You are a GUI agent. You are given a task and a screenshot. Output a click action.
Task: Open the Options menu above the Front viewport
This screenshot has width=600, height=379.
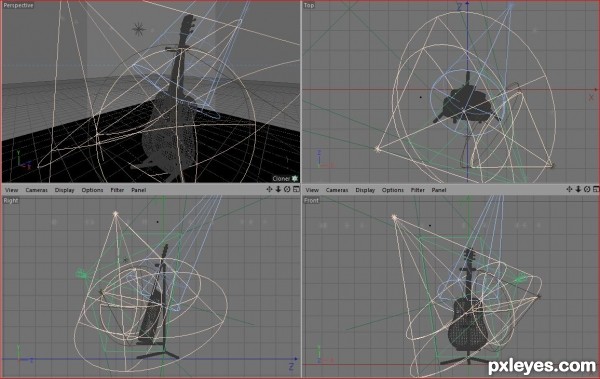[393, 190]
